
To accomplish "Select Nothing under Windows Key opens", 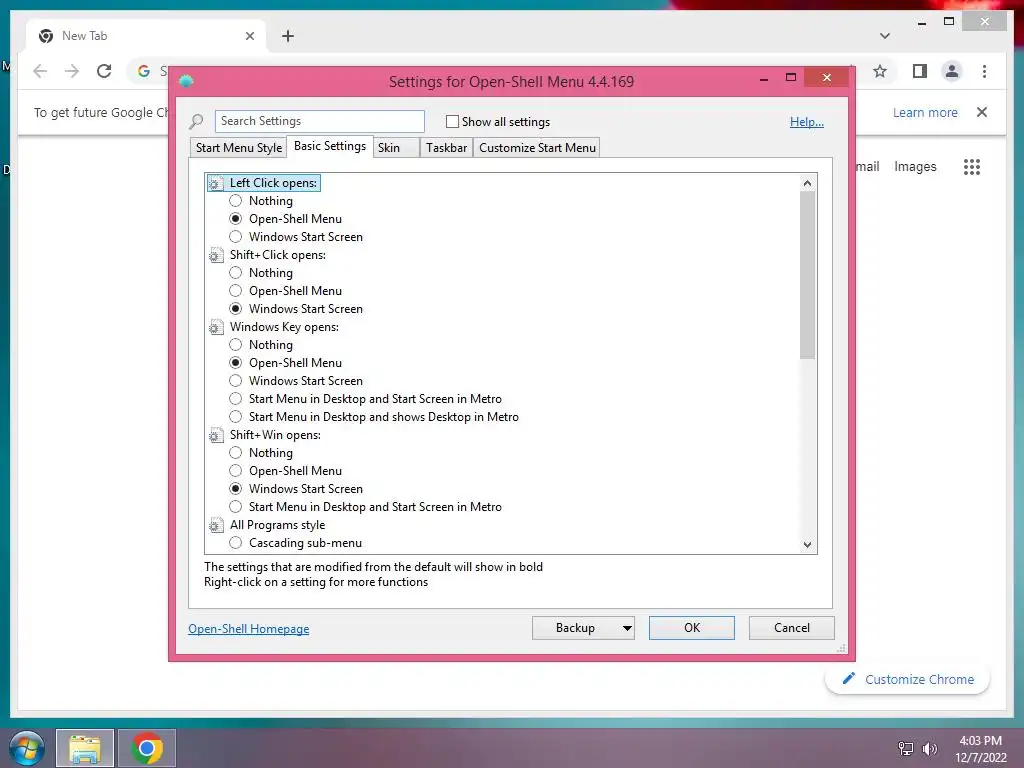I will point(236,345).
